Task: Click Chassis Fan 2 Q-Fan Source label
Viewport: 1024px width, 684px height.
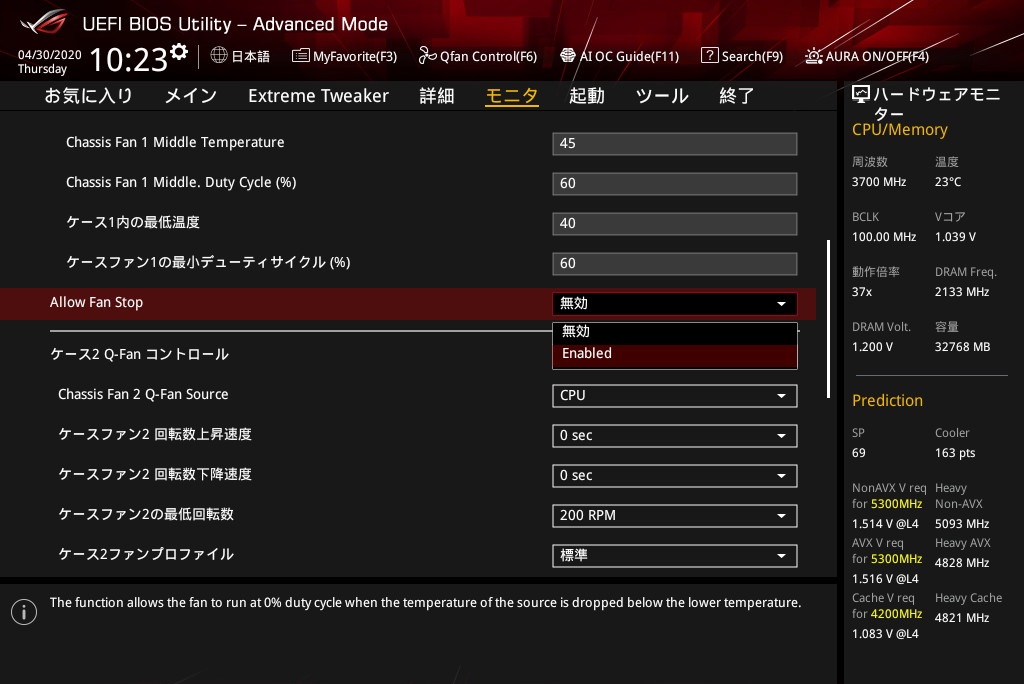Action: [143, 395]
